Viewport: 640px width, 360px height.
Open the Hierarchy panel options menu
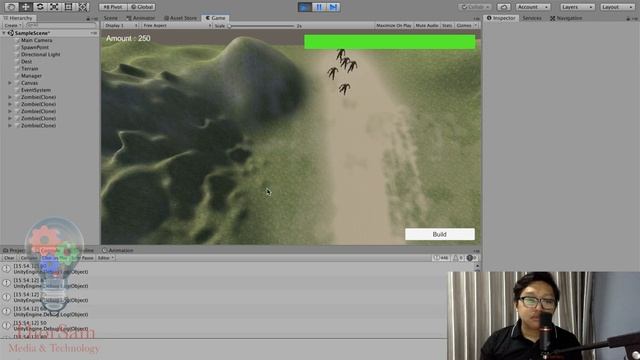coord(96,19)
